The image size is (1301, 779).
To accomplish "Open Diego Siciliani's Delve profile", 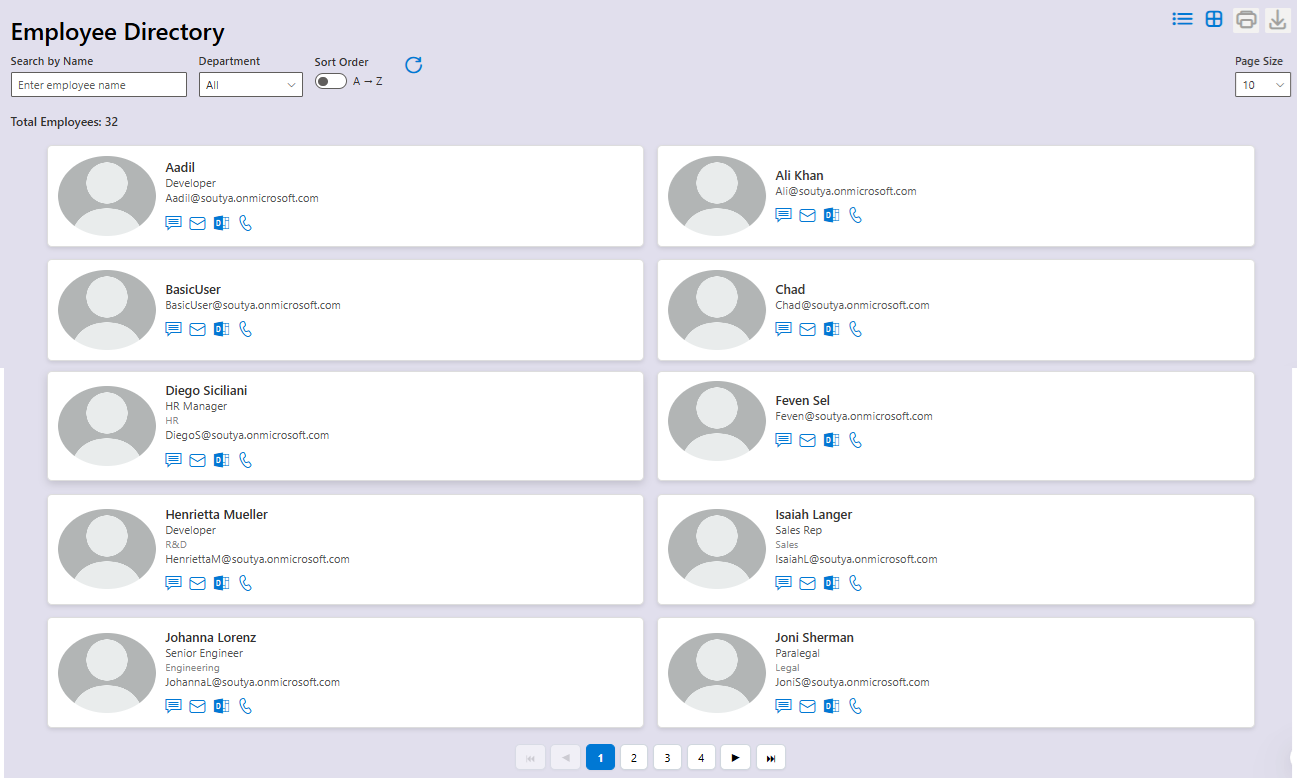I will tap(221, 459).
